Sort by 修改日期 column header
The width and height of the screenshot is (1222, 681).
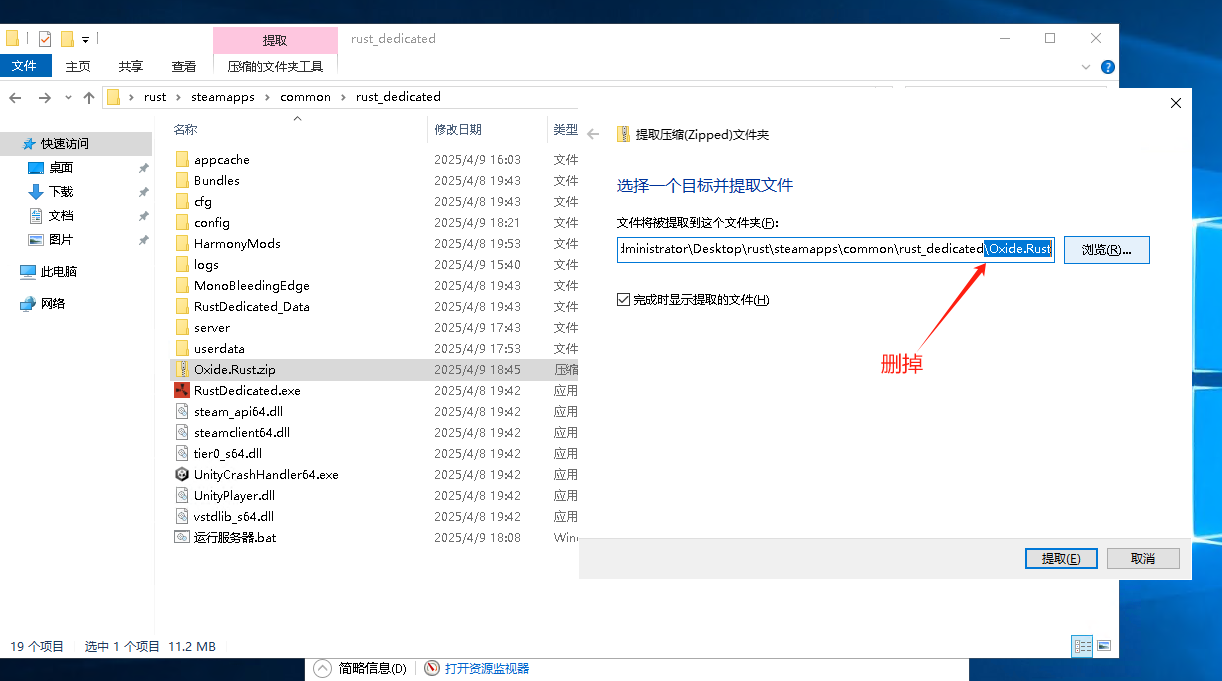coord(458,129)
